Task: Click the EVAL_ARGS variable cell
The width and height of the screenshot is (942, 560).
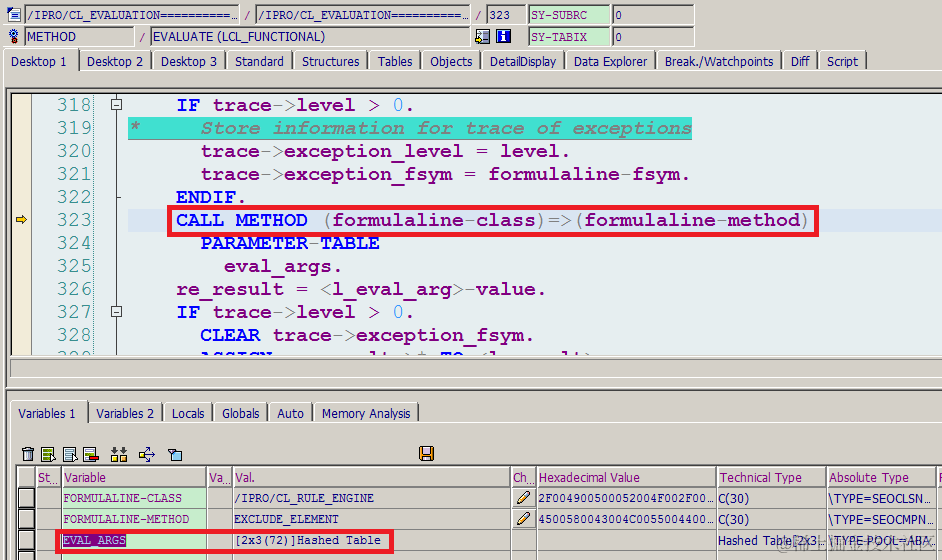Action: (134, 540)
